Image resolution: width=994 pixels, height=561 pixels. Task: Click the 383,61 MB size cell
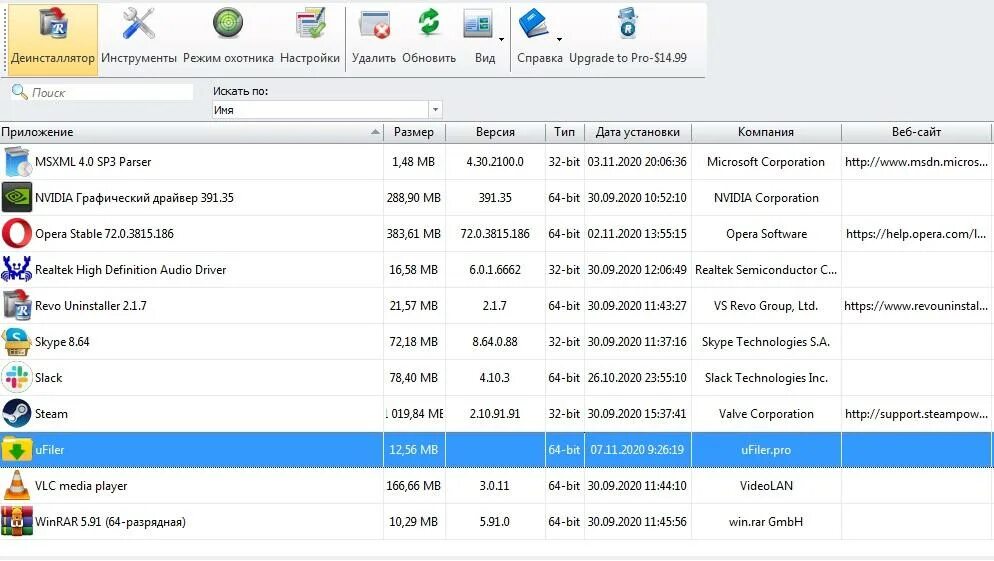coord(414,233)
